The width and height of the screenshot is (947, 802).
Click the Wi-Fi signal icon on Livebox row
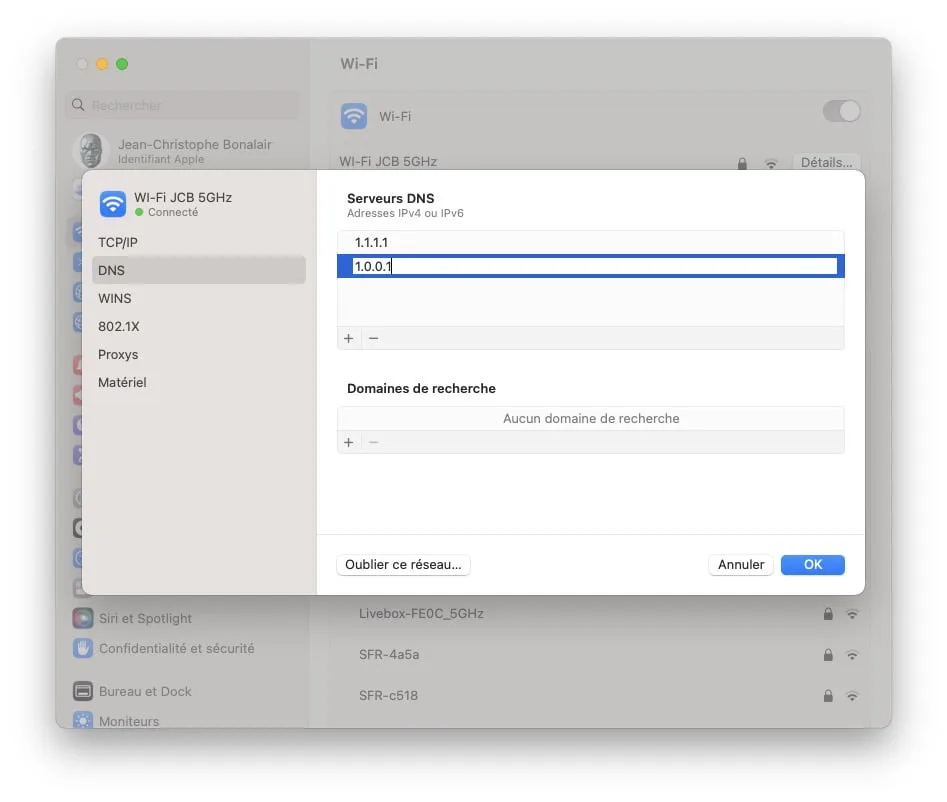pos(852,614)
